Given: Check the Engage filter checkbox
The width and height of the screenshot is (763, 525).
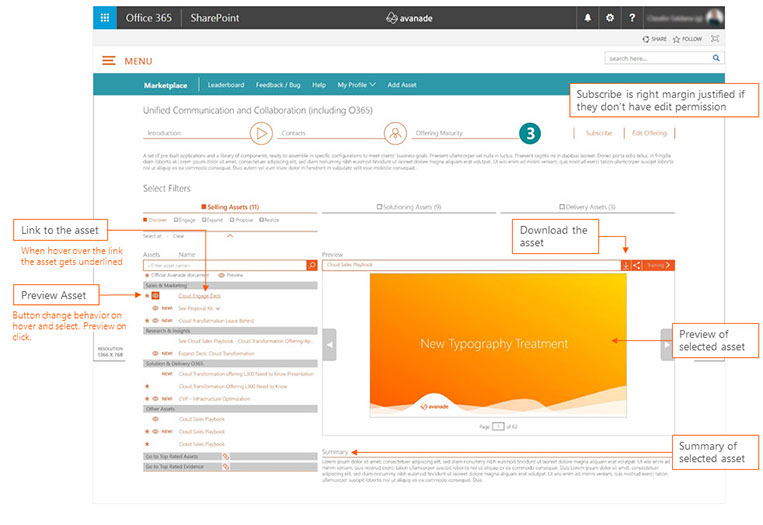Looking at the screenshot, I should click(x=176, y=219).
